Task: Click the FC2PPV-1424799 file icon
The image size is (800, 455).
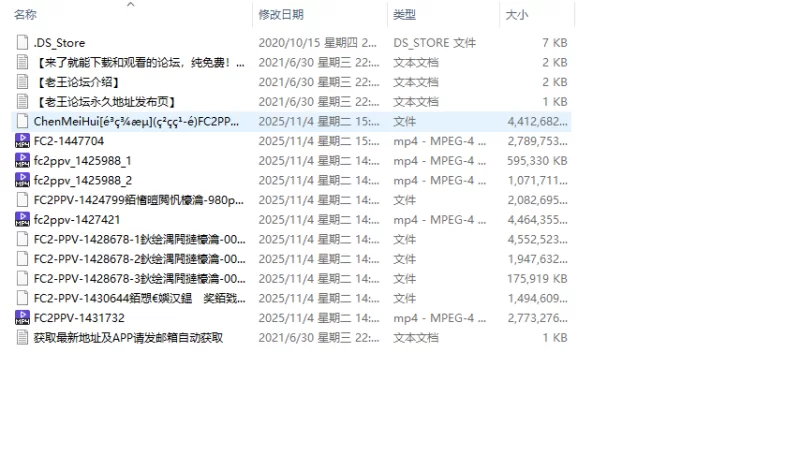Action: click(22, 200)
